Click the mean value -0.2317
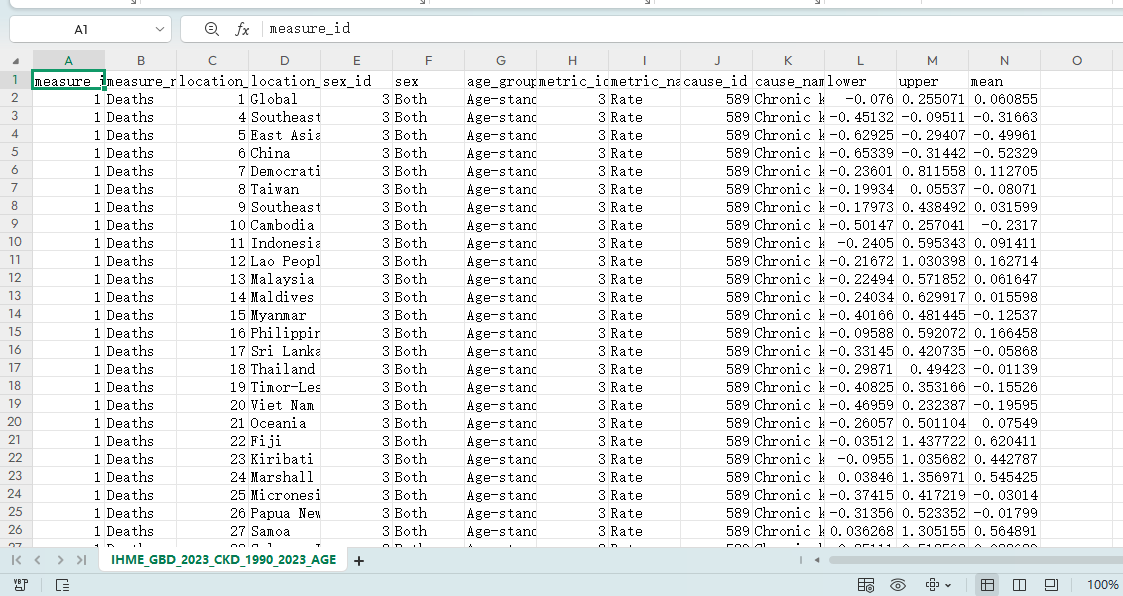This screenshot has height=596, width=1123. pos(1005,225)
